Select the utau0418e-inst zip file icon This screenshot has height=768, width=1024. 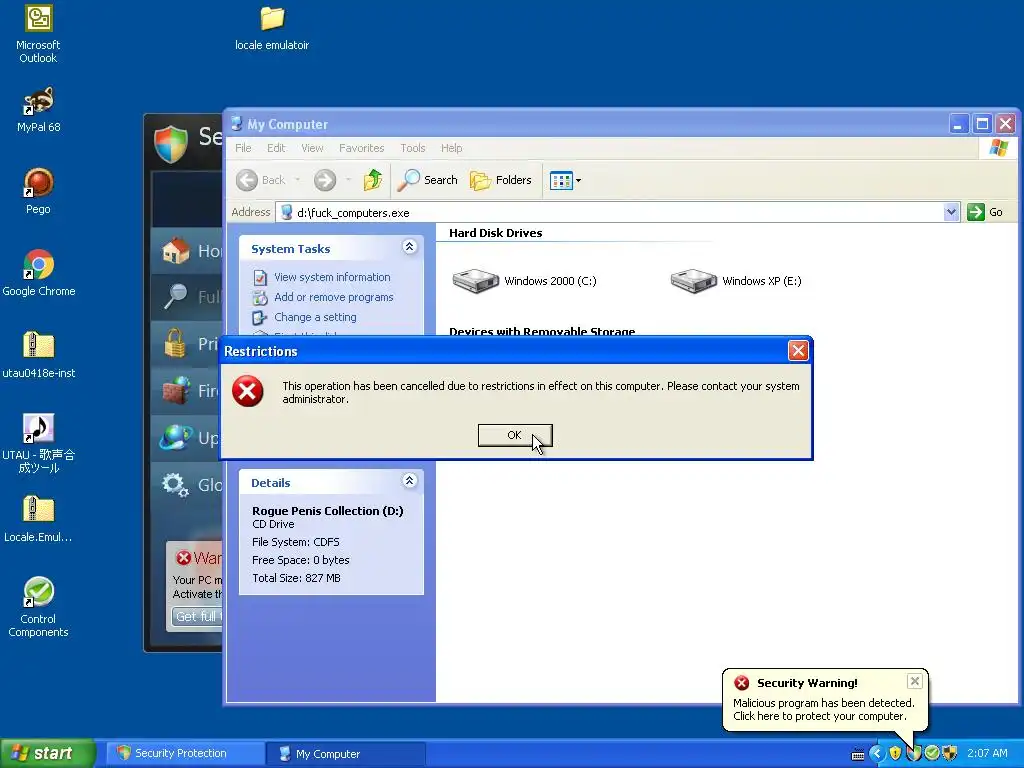click(38, 355)
